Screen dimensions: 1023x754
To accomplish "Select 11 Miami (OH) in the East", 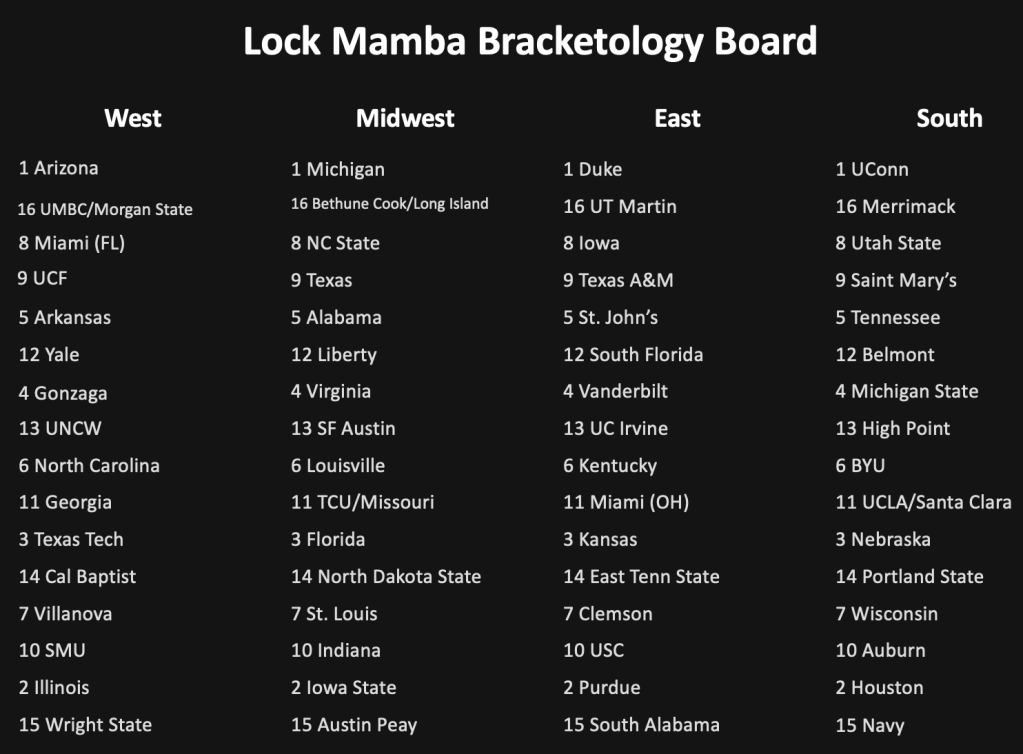I will click(x=626, y=502).
